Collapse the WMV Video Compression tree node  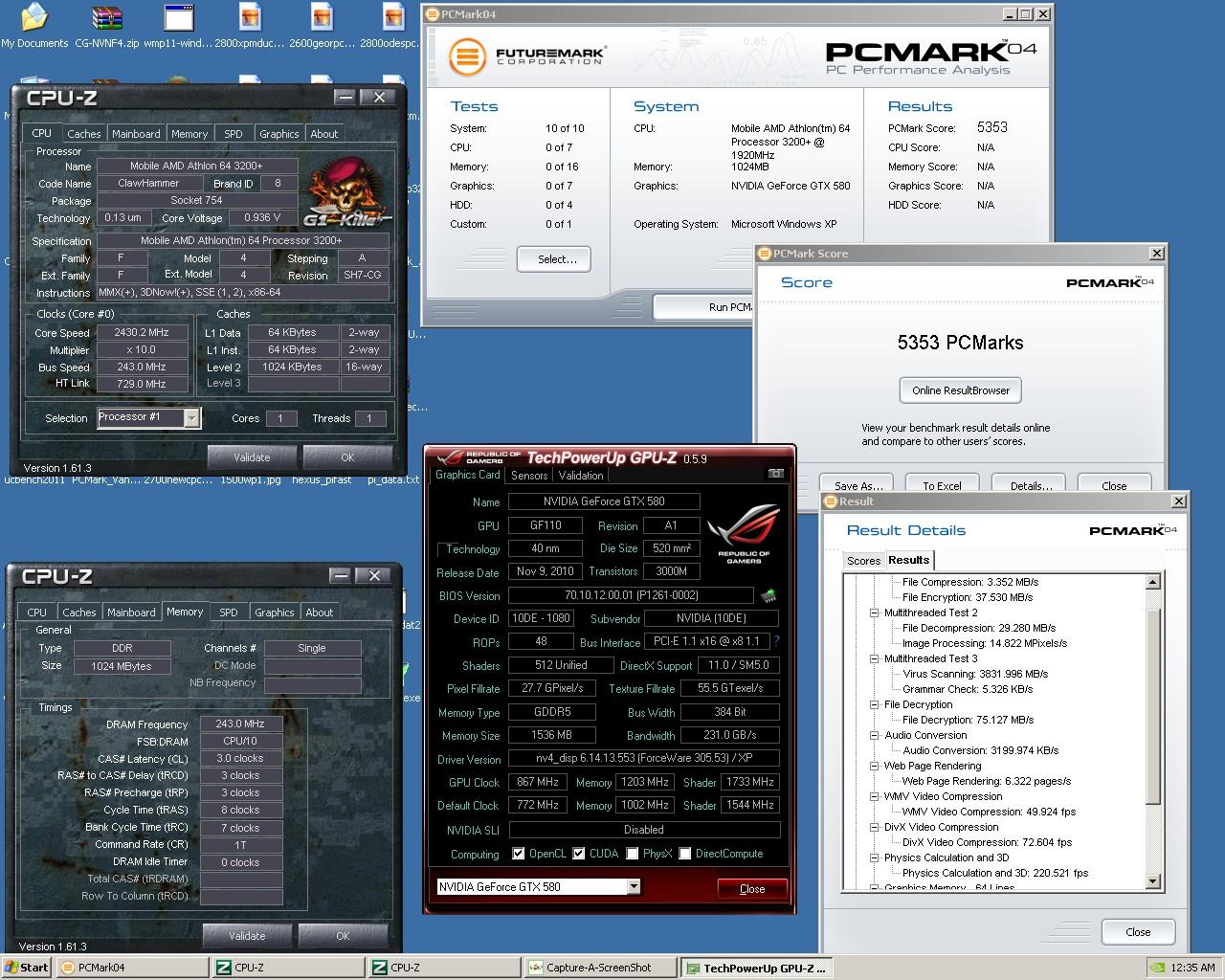[x=874, y=796]
